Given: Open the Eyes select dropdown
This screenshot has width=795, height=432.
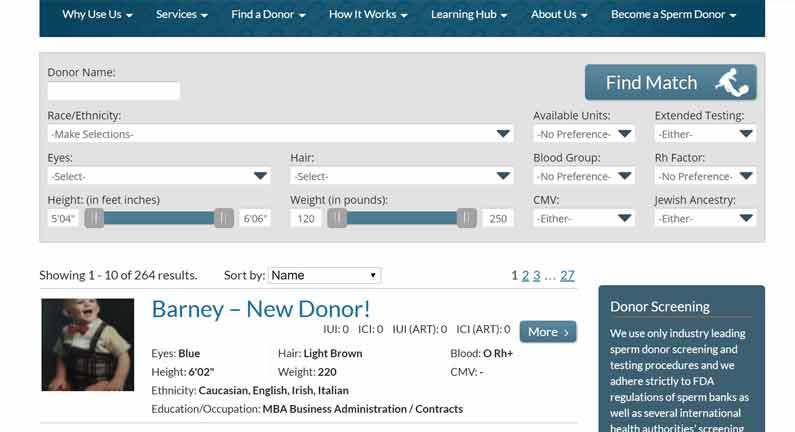Looking at the screenshot, I should click(159, 176).
